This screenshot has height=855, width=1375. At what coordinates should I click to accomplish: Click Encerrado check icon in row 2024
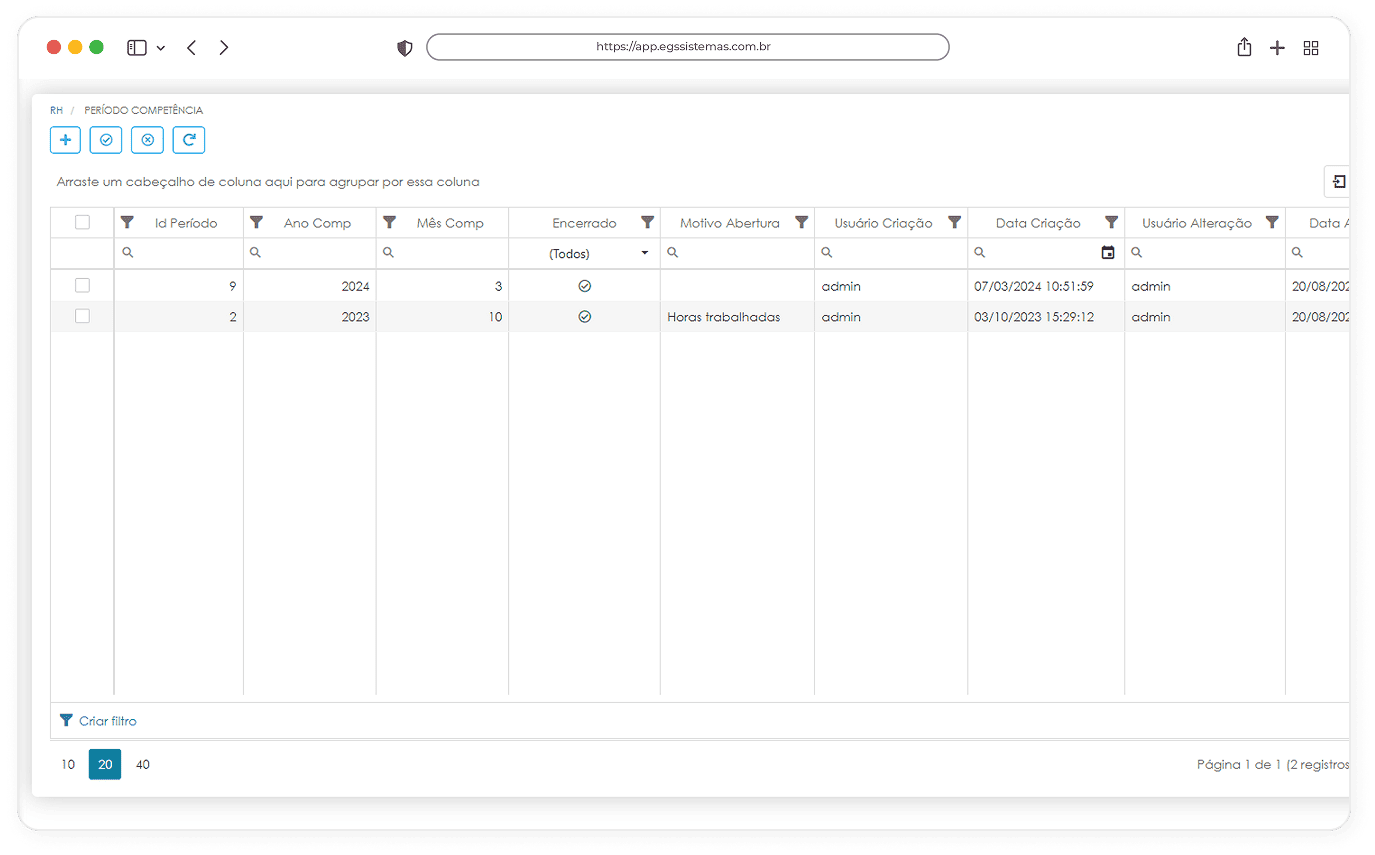click(x=584, y=286)
